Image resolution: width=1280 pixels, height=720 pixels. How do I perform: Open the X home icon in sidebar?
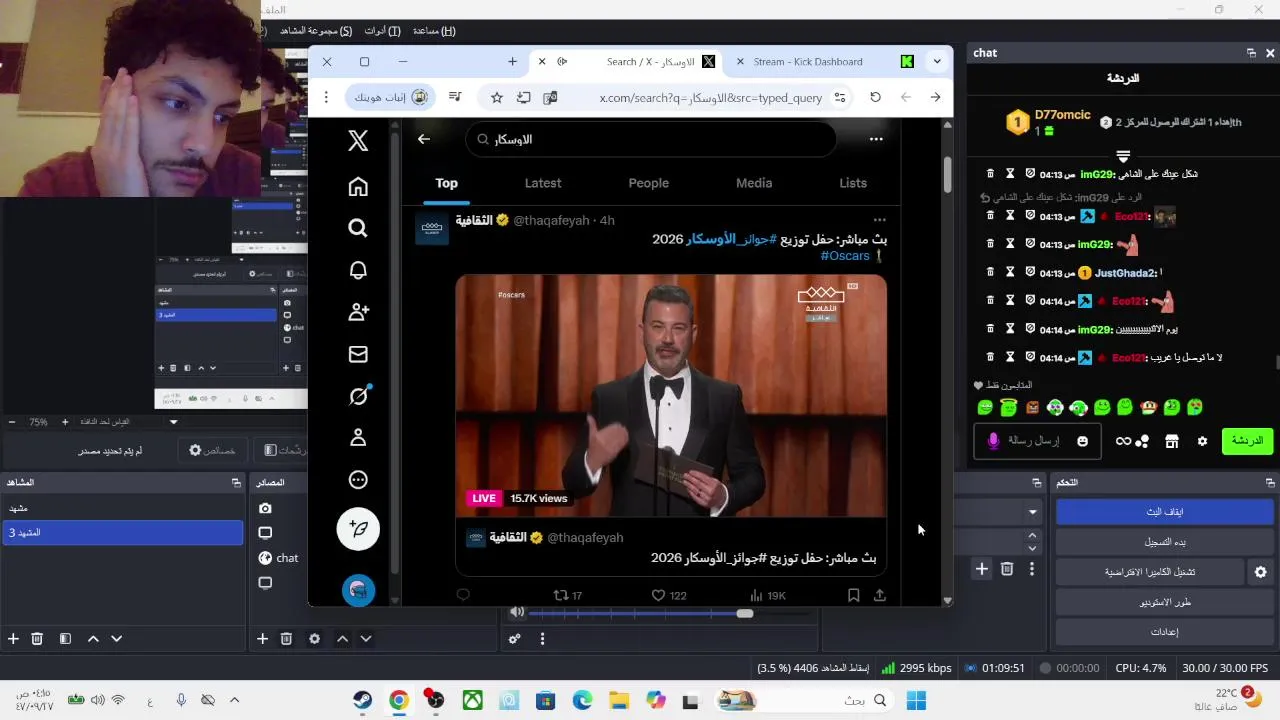pos(358,187)
